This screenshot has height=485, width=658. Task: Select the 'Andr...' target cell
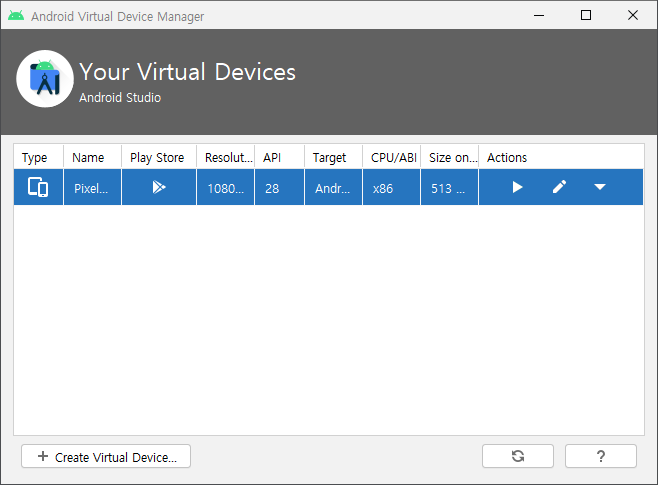click(333, 187)
